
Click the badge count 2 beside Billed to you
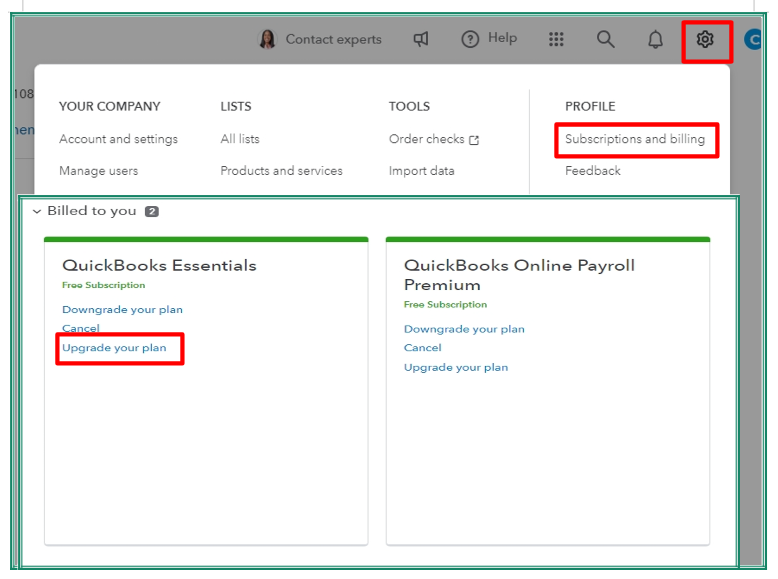[152, 212]
